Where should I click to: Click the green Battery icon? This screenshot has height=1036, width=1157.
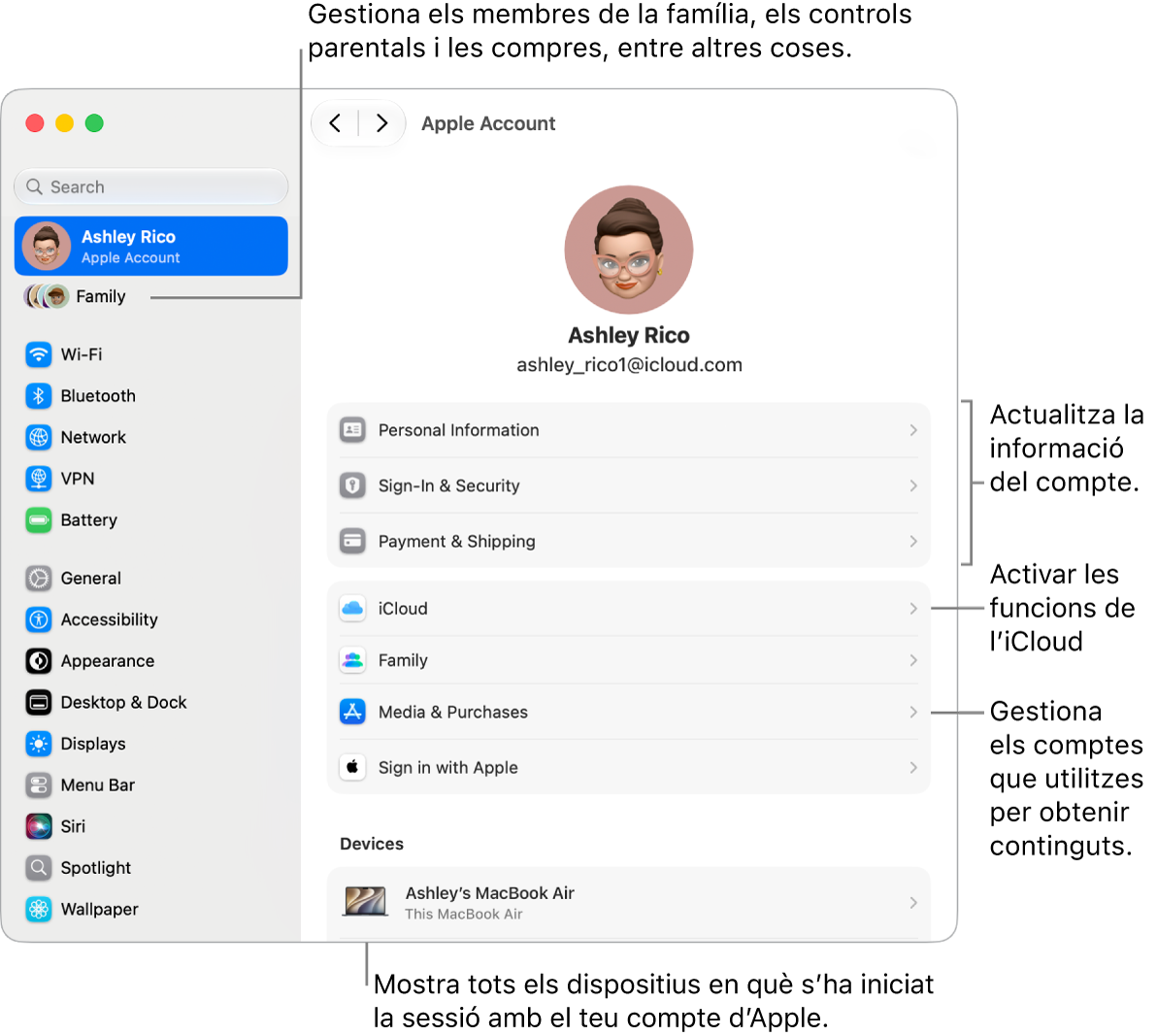point(39,520)
